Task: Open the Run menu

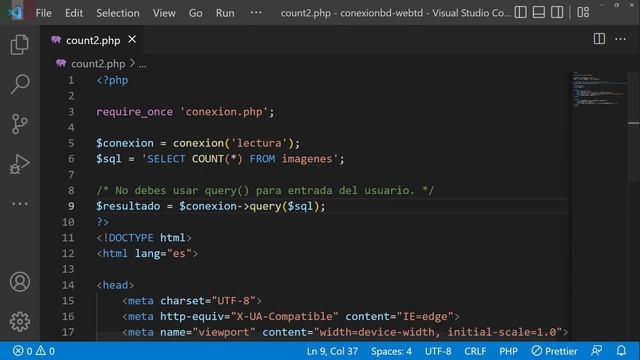Action: coord(225,13)
